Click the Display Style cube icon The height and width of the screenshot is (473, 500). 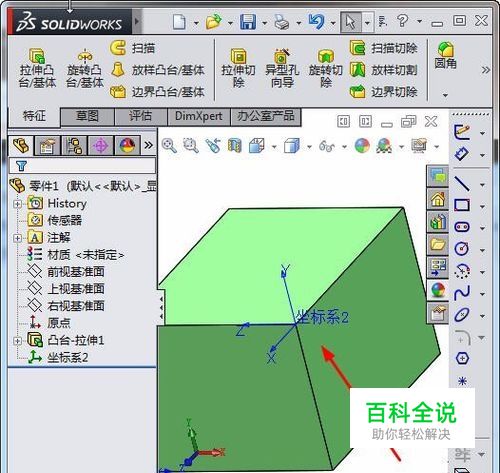coord(292,146)
